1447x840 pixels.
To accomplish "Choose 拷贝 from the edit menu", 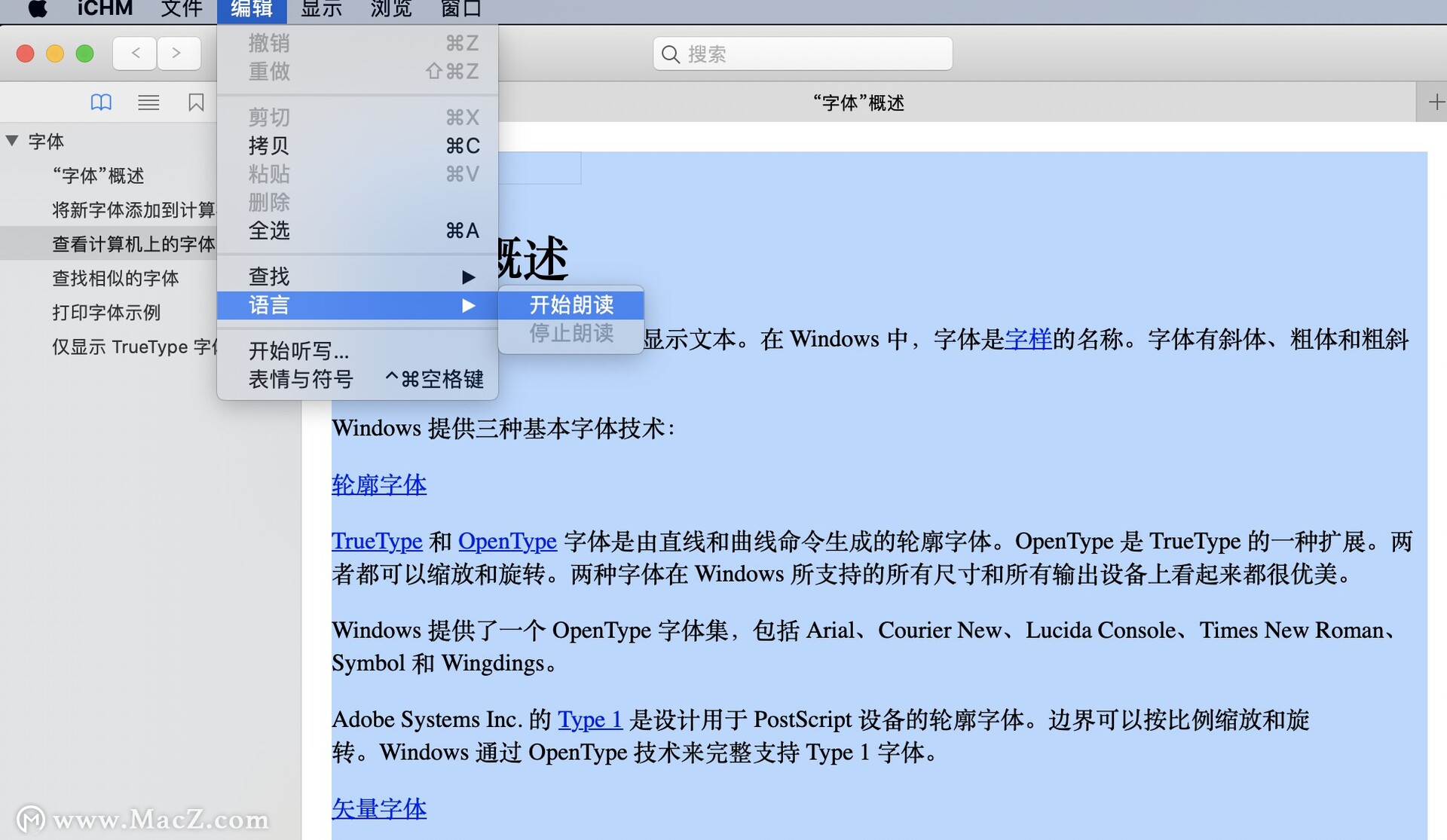I will pyautogui.click(x=357, y=145).
